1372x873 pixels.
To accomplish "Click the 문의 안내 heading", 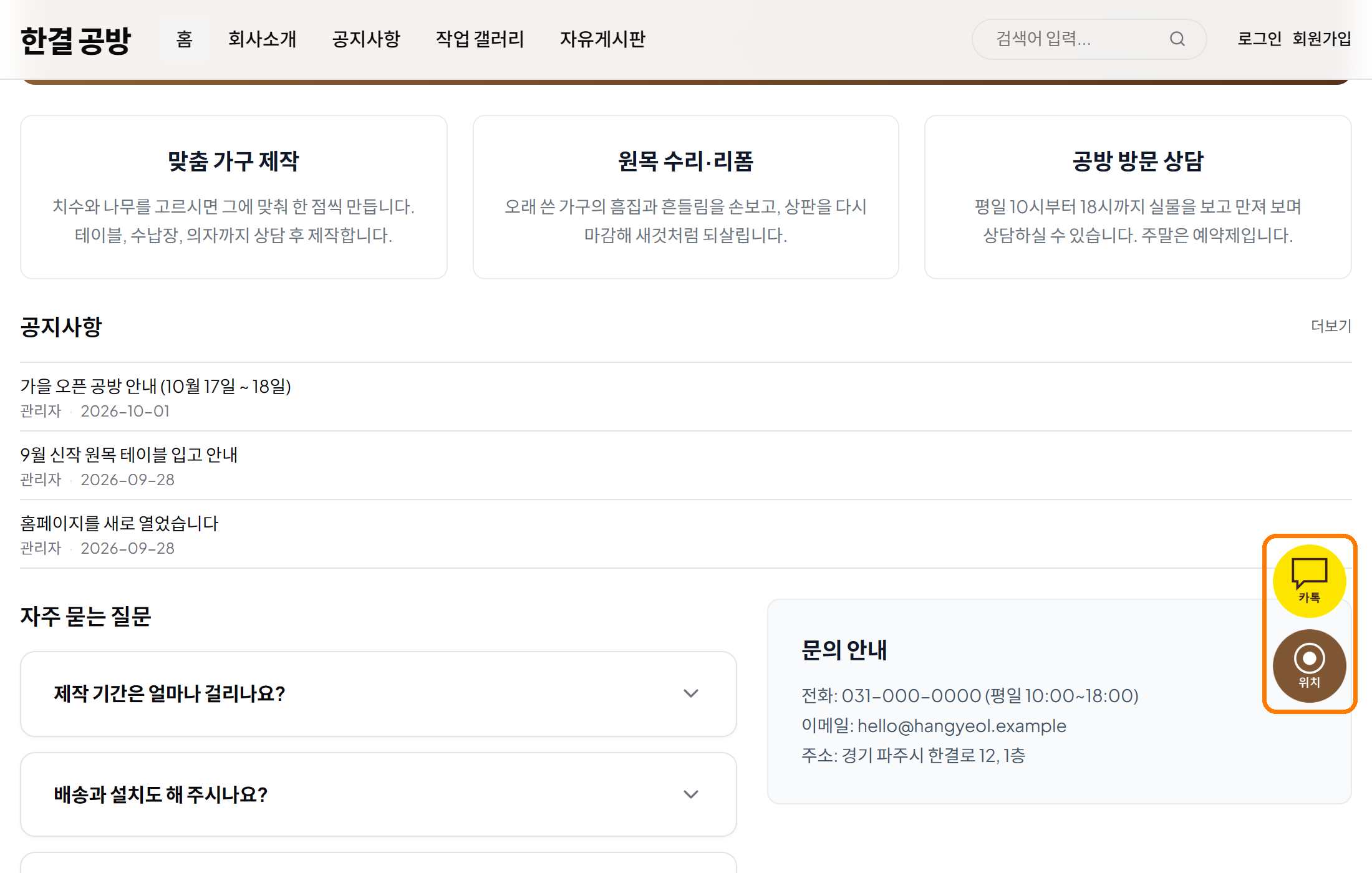I will (x=844, y=650).
